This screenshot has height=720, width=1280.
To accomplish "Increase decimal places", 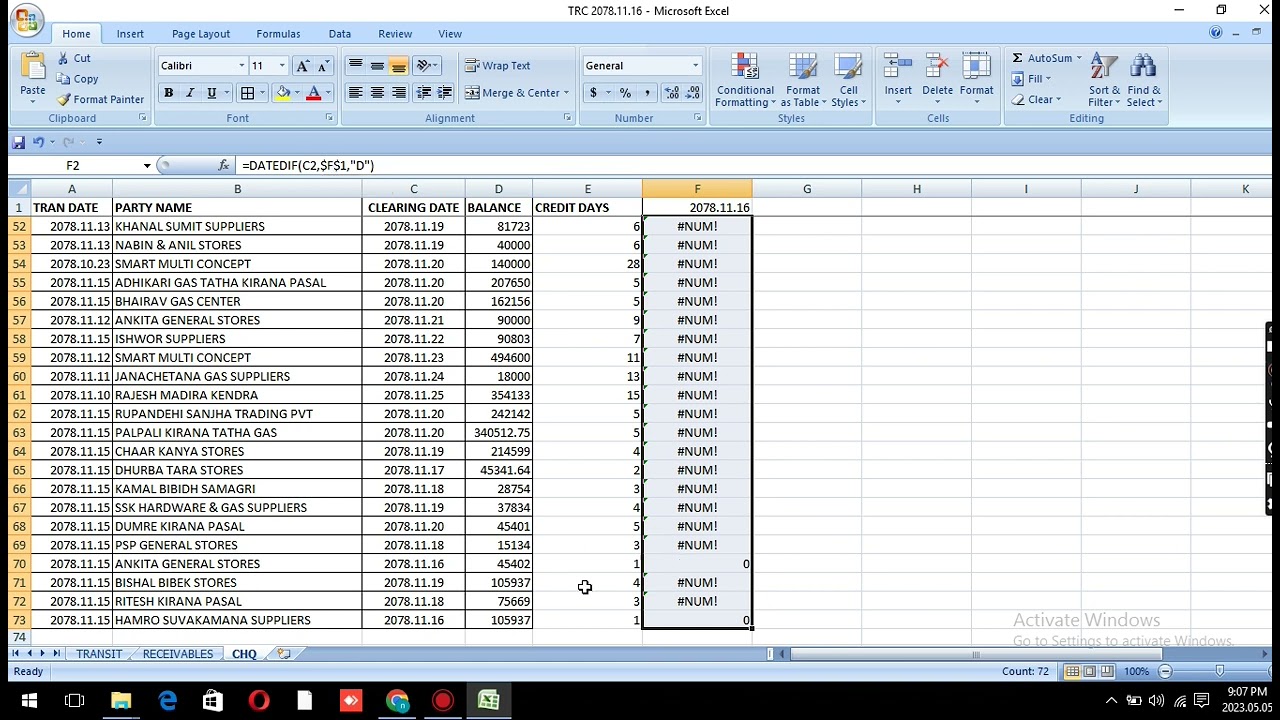I will (671, 93).
